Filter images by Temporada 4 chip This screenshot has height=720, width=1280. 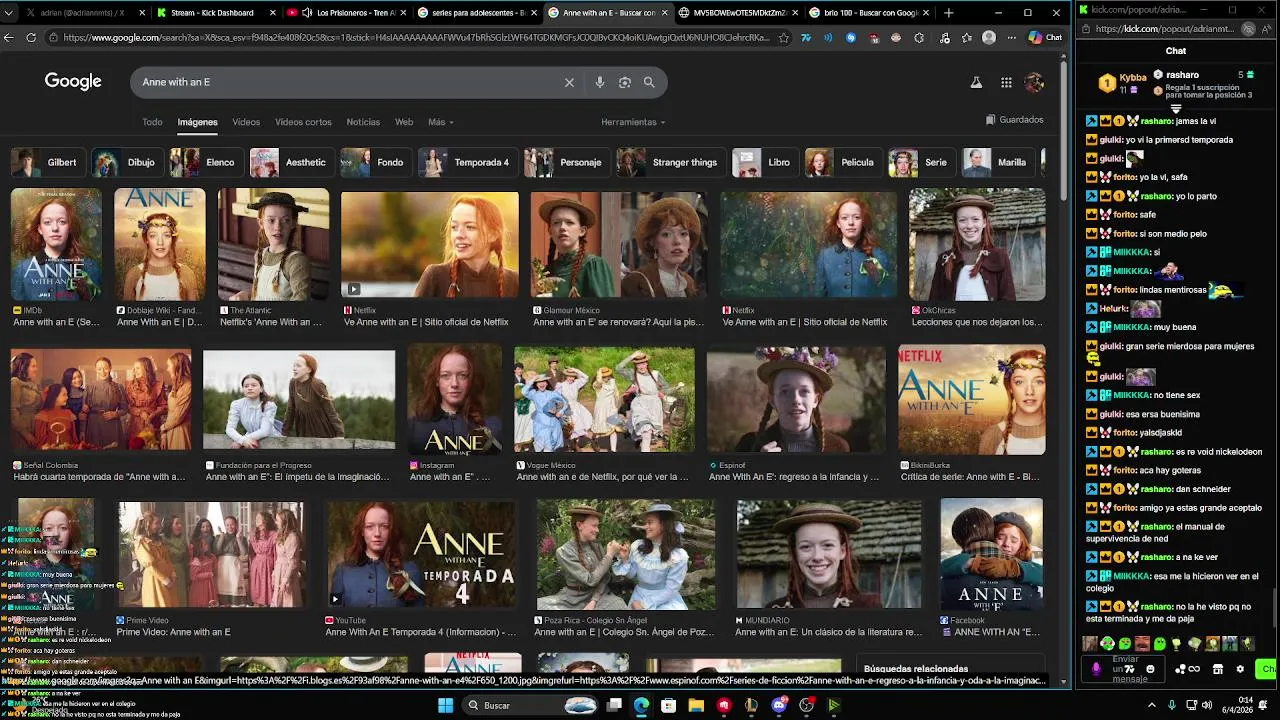pyautogui.click(x=467, y=162)
